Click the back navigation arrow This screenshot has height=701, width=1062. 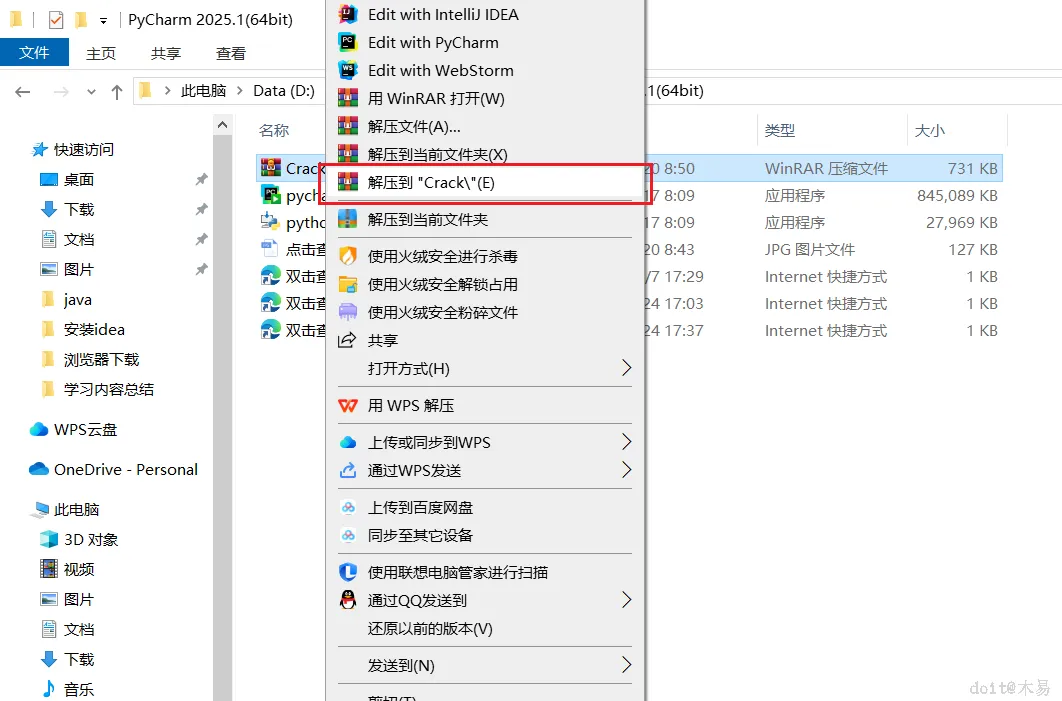(x=22, y=90)
